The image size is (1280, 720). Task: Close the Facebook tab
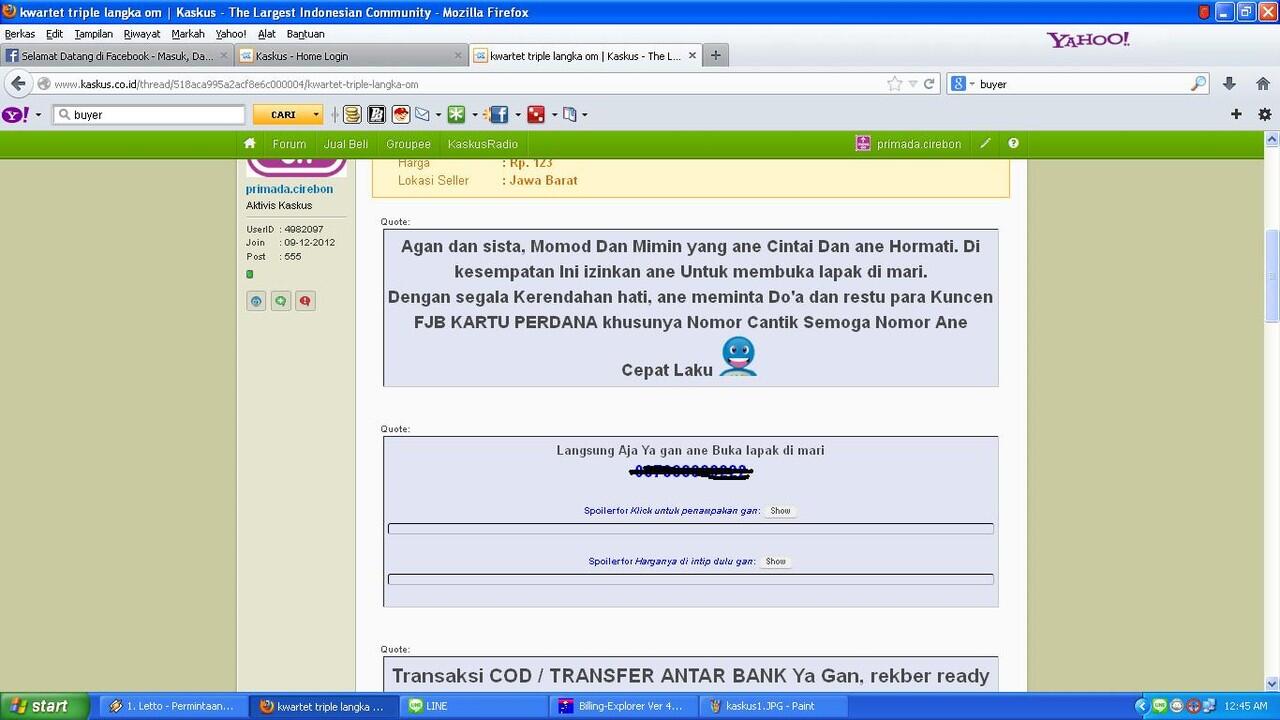[224, 56]
